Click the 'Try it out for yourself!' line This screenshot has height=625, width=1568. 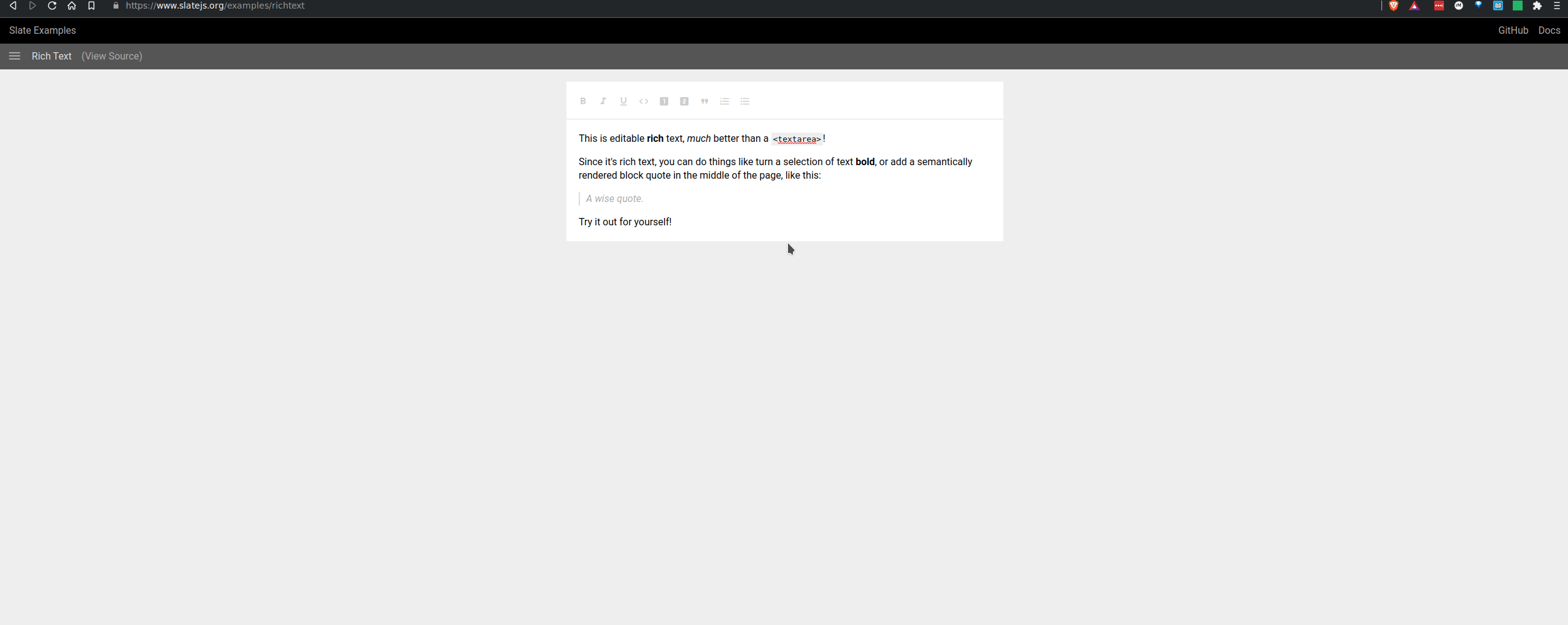click(625, 222)
